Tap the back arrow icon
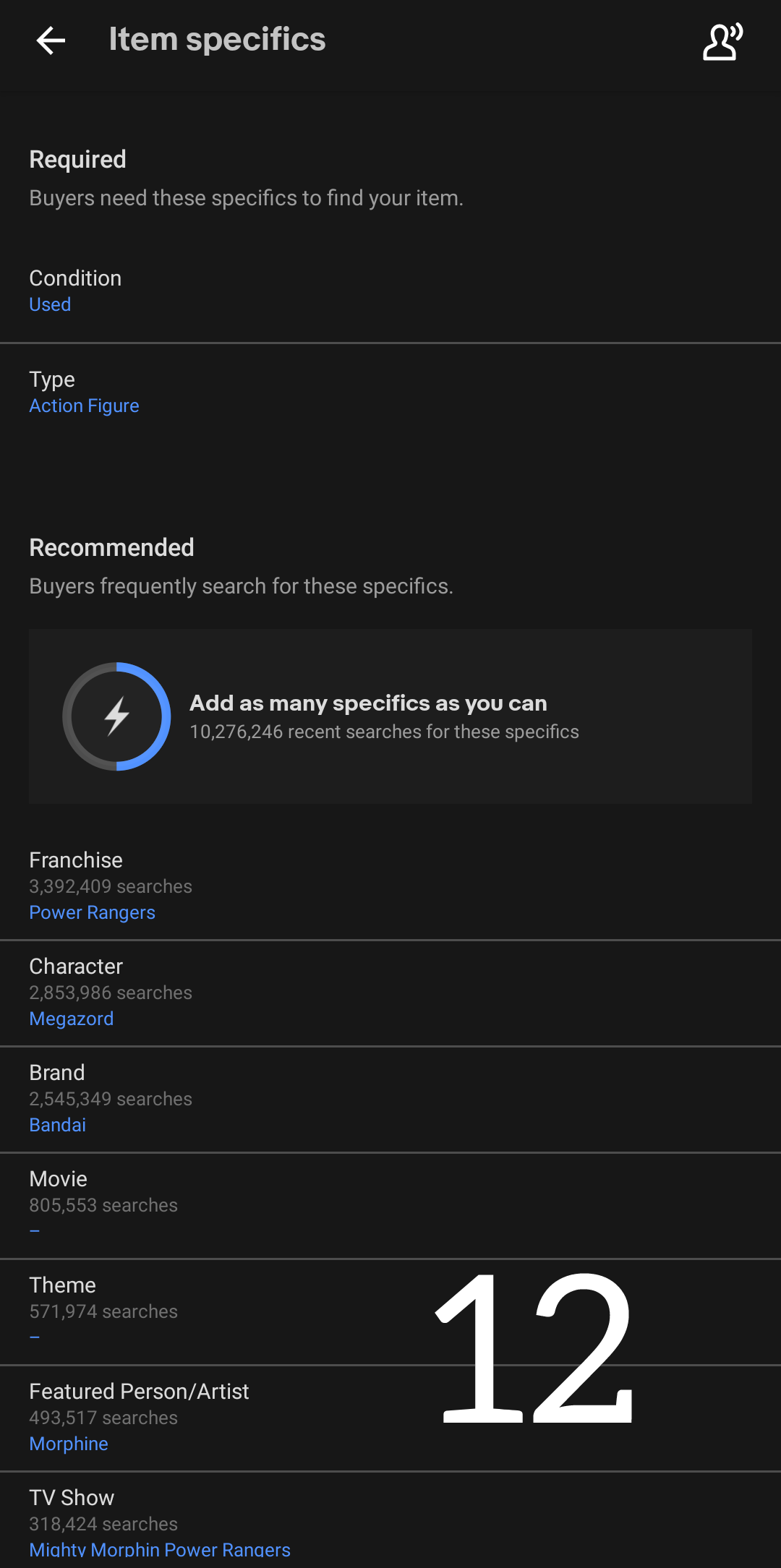Viewport: 781px width, 1568px height. point(51,40)
